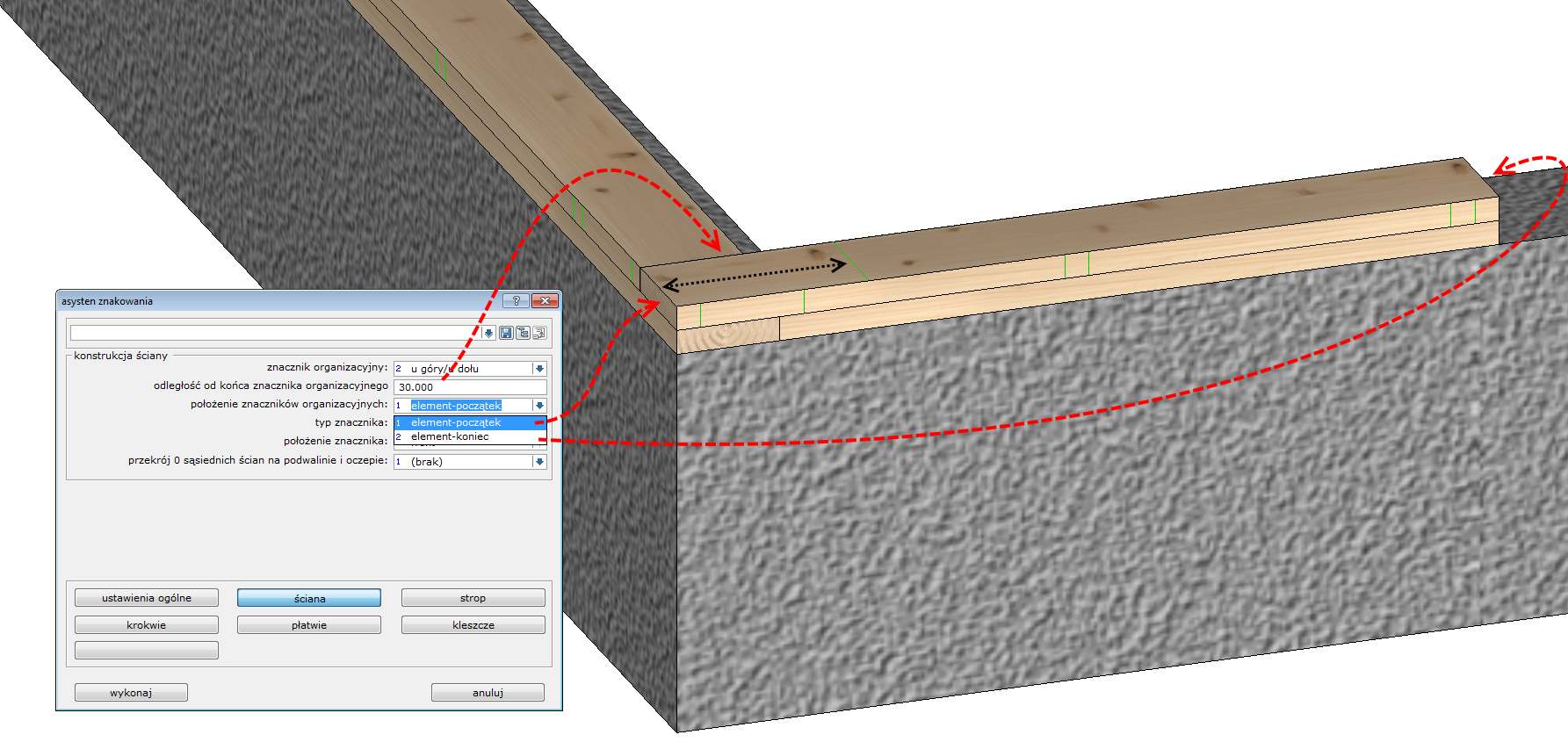This screenshot has width=1568, height=742.
Task: Open the strop settings
Action: pos(473,598)
